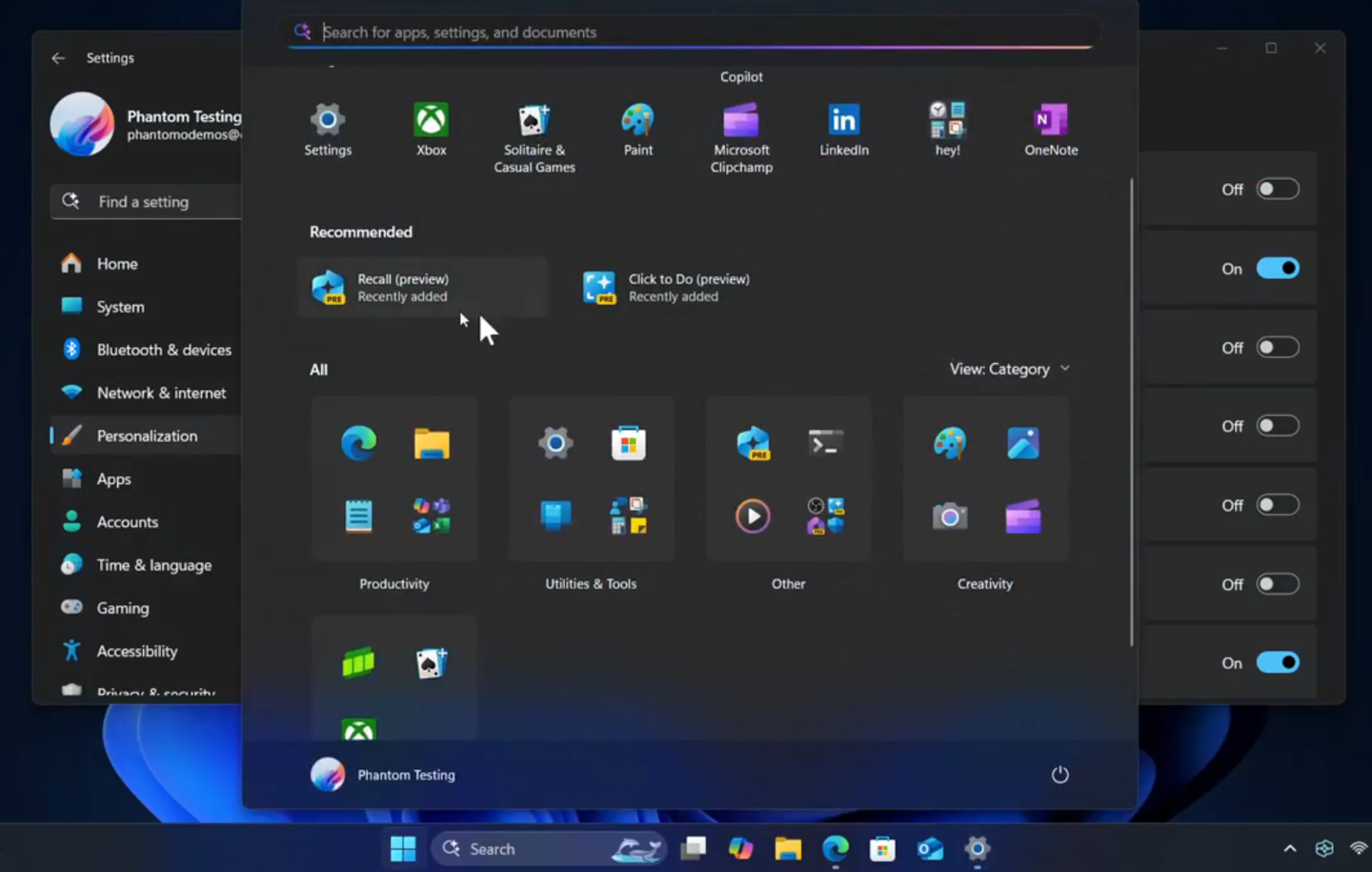The image size is (1372, 872).
Task: Expand Productivity group's Microsoft 365 apps cluster
Action: [x=432, y=517]
